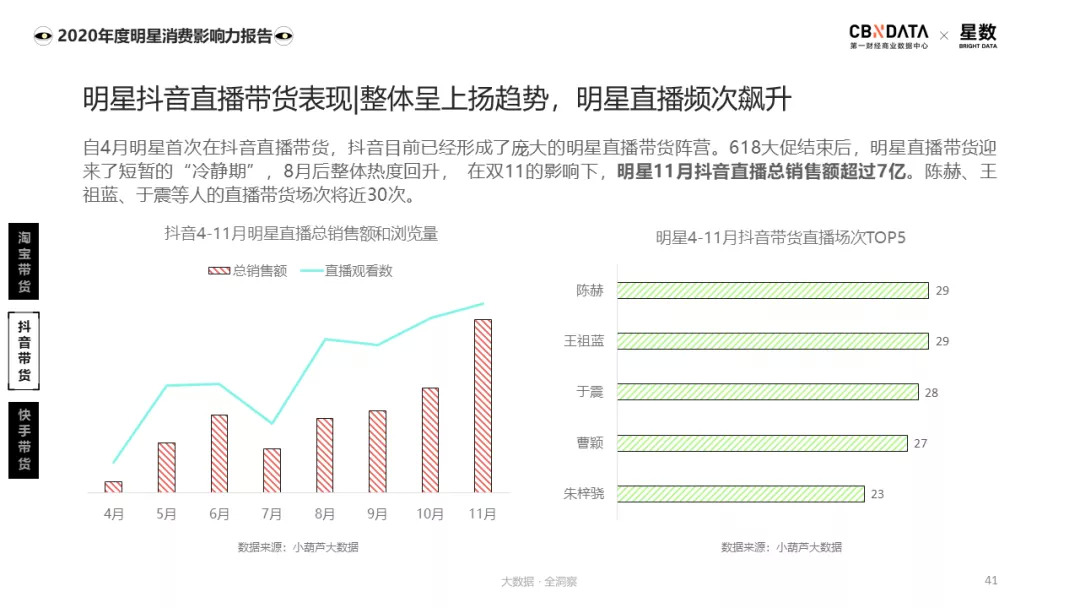This screenshot has height=608, width=1080.
Task: Click the 王祖蓝 axis label
Action: coord(583,341)
